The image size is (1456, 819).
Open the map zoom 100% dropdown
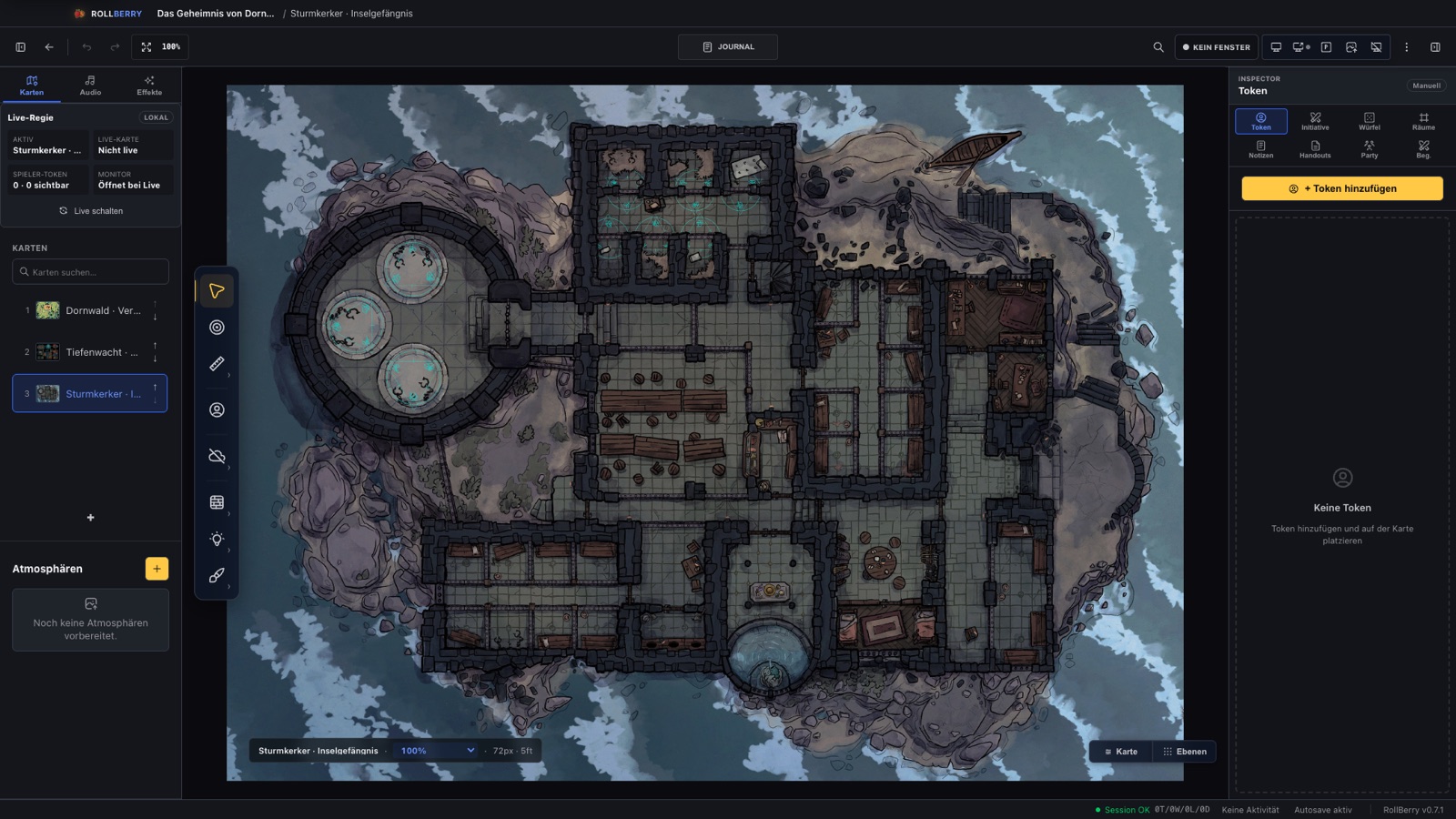tap(438, 751)
